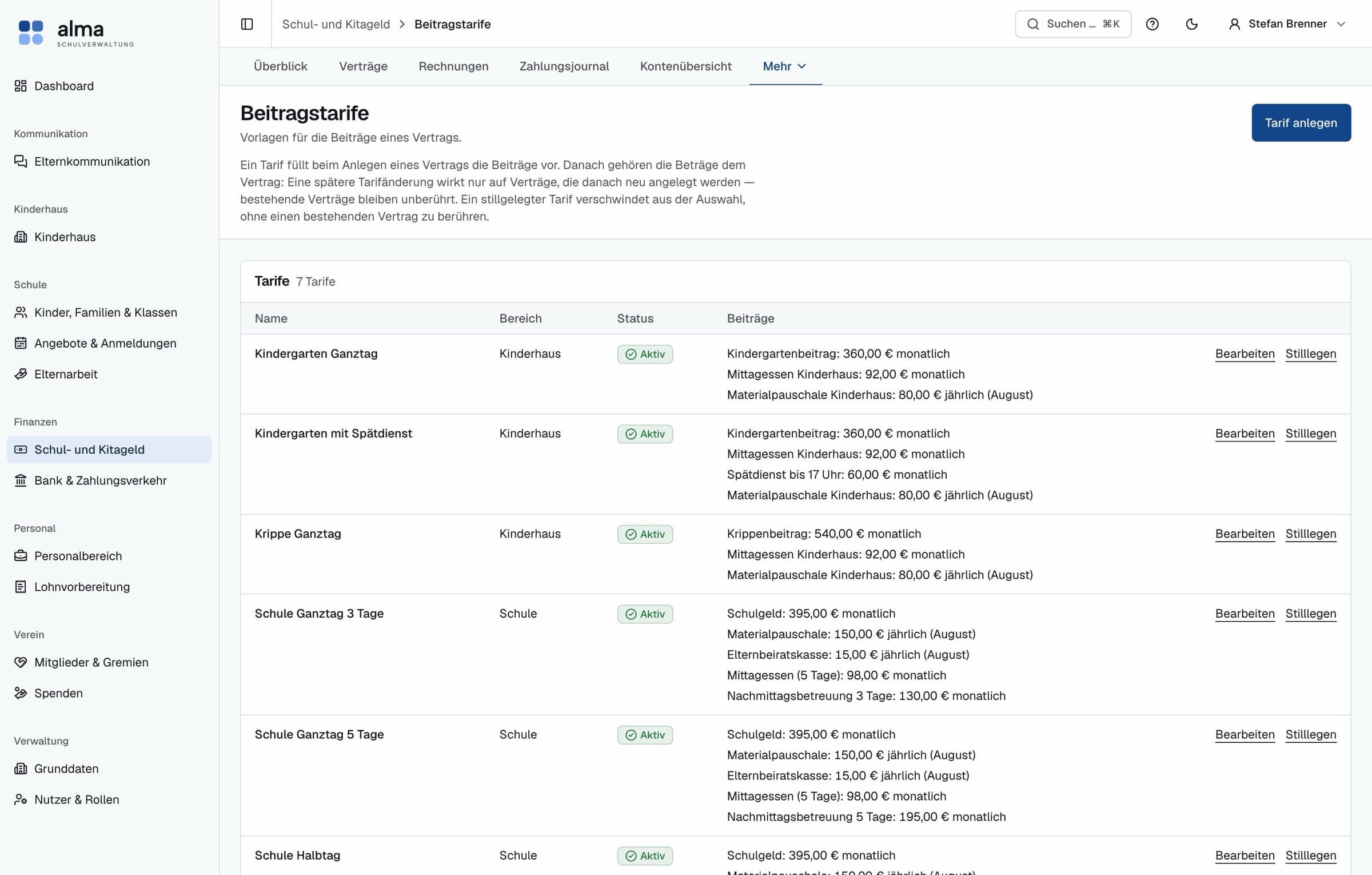Expand the Mehr tab dropdown
The width and height of the screenshot is (1372, 875).
[x=785, y=66]
